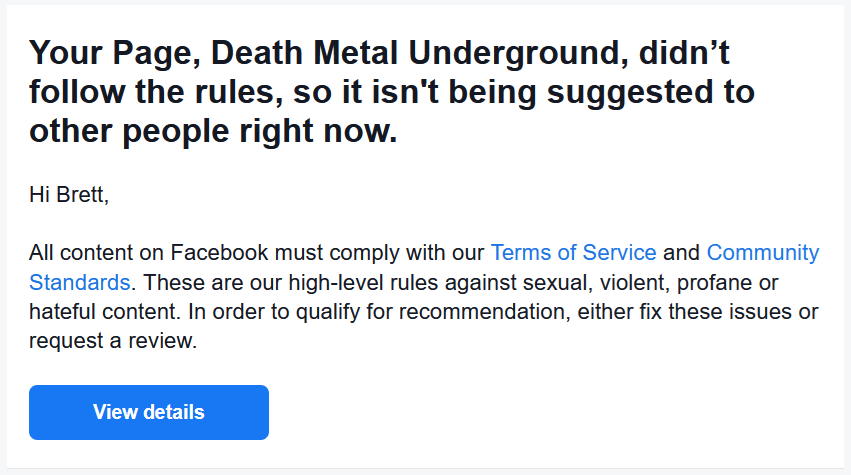Click the heading words being suggested to
The width and height of the screenshot is (851, 475).
click(x=601, y=92)
